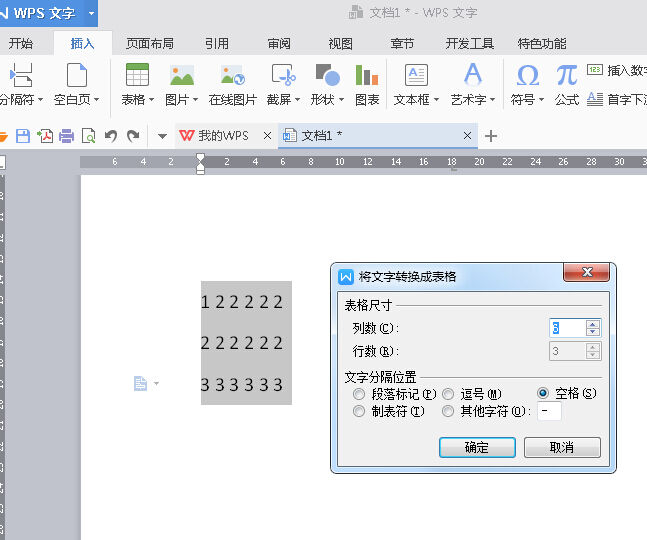Insert a chart with 图表 icon

pos(367,76)
